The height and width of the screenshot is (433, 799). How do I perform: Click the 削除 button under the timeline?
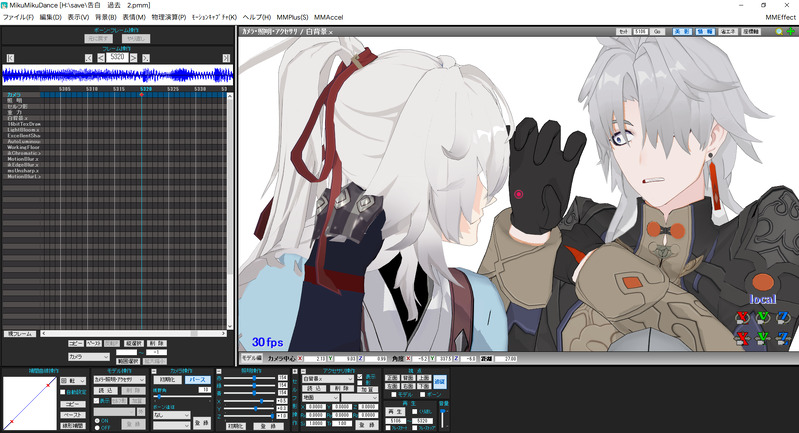[157, 344]
